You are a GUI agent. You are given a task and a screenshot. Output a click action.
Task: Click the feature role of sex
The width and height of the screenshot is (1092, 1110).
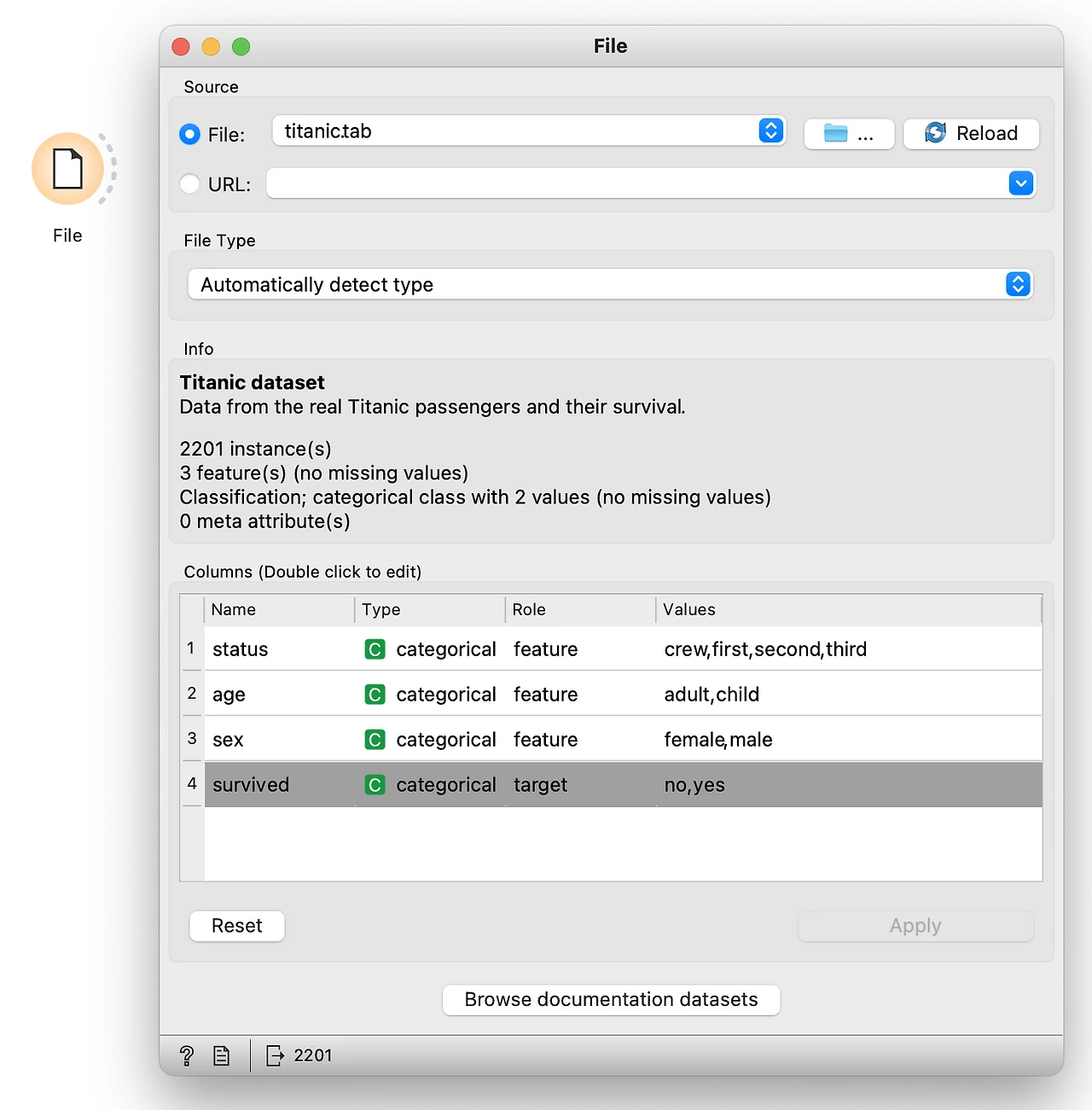tap(581, 740)
